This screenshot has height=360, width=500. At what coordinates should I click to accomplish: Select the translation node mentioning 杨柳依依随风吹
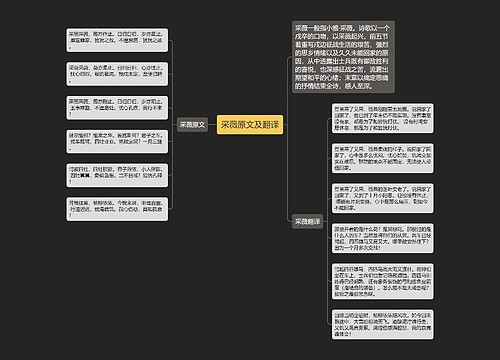tap(383, 324)
